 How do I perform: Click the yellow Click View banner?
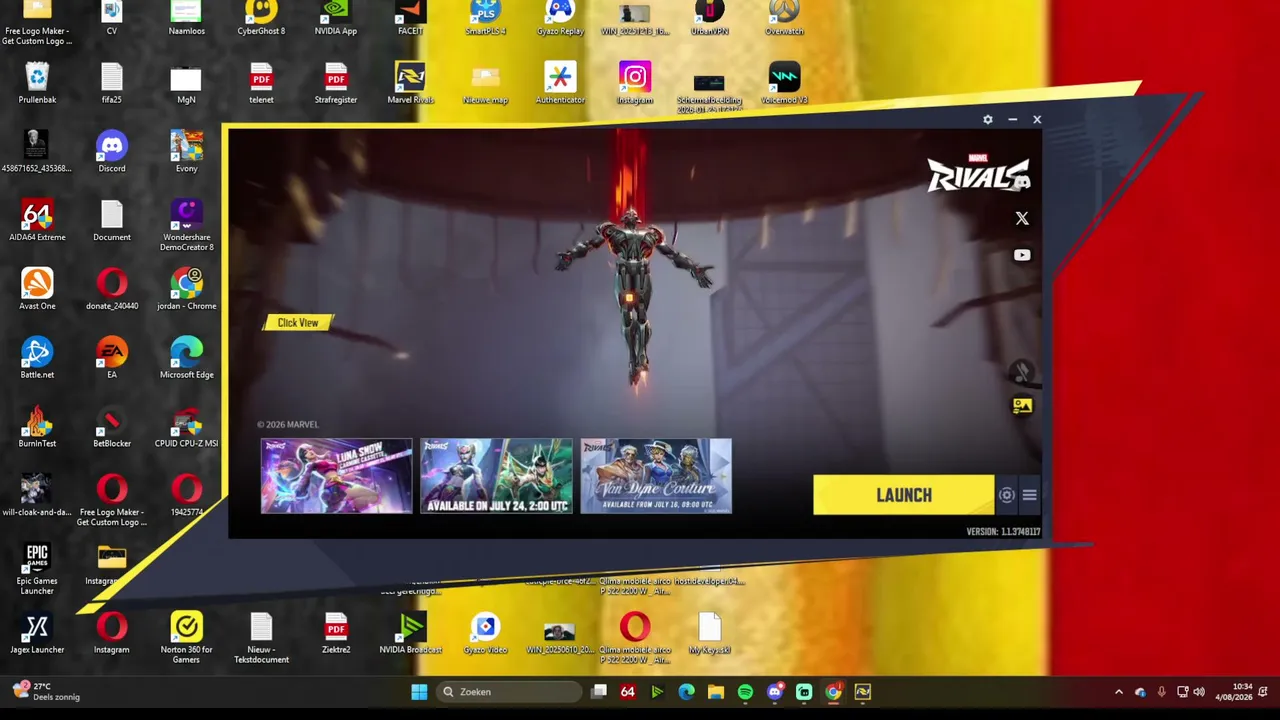298,322
